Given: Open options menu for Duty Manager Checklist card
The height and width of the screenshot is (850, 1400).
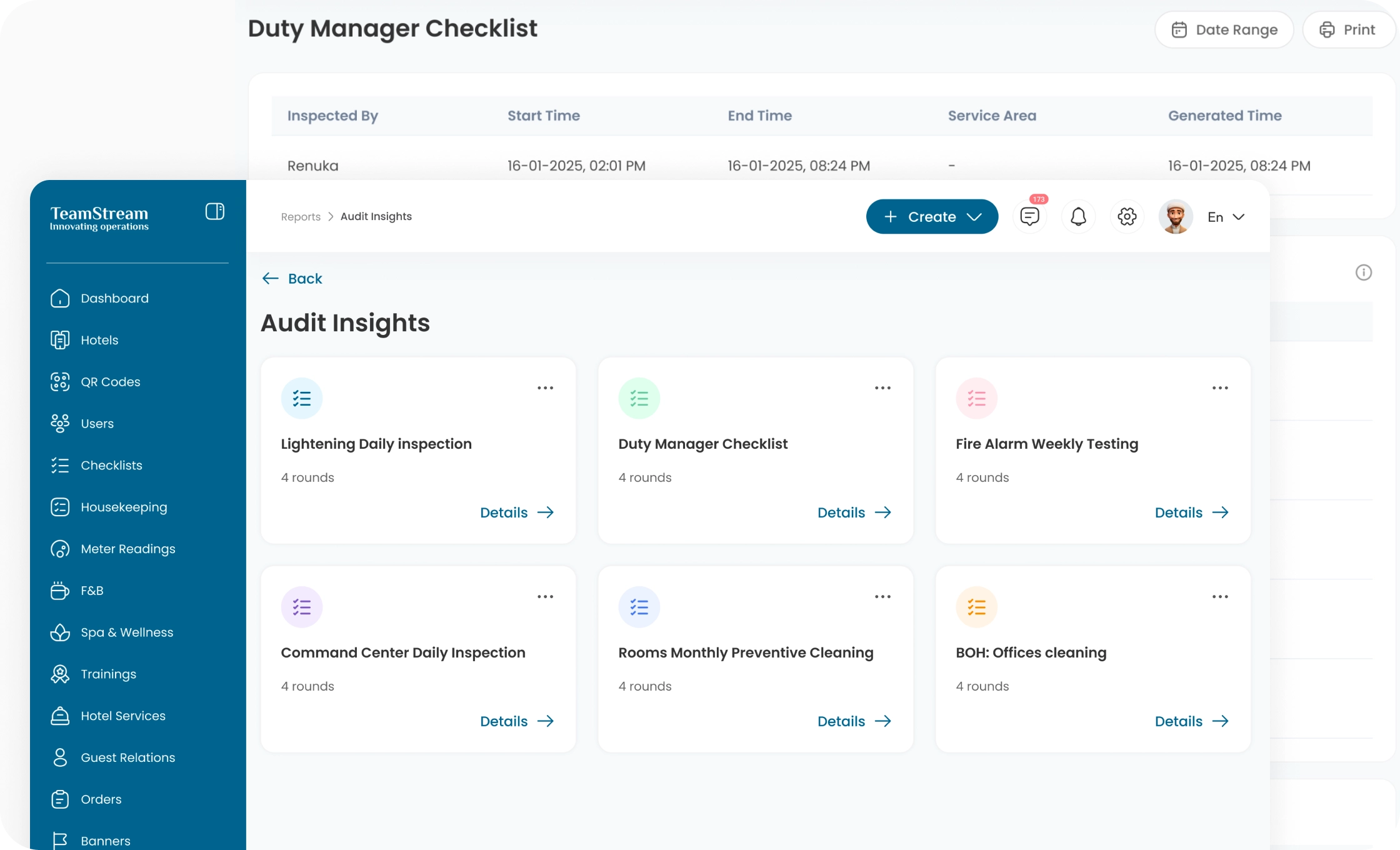Looking at the screenshot, I should pos(882,388).
